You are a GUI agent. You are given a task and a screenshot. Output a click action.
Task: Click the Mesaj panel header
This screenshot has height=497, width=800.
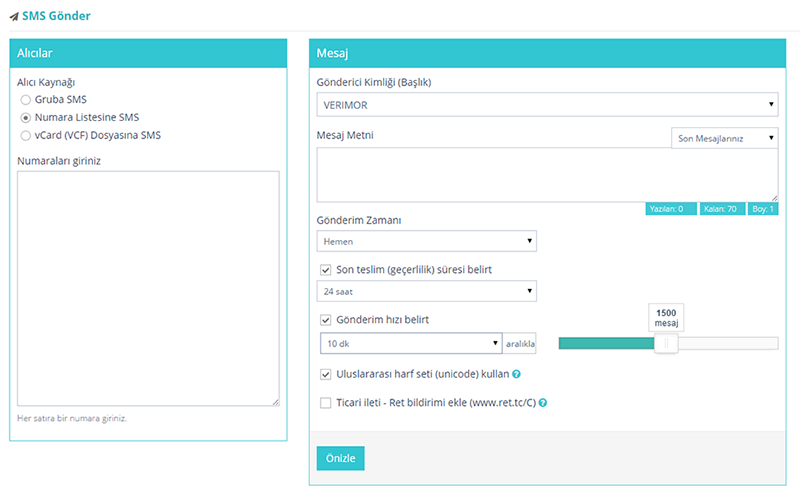(x=547, y=53)
